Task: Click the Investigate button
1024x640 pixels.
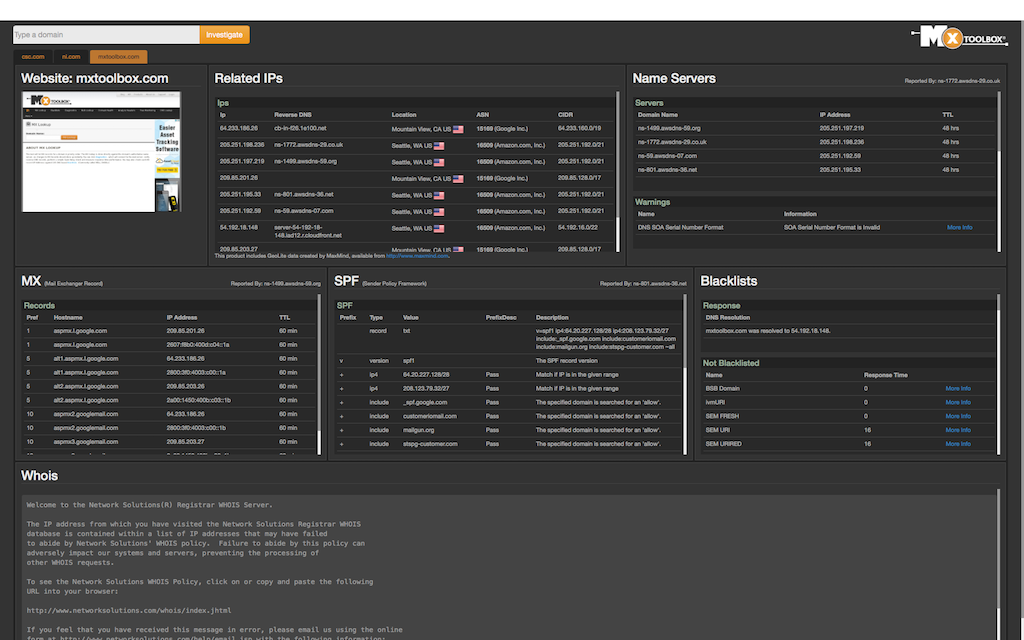Action: [x=224, y=35]
